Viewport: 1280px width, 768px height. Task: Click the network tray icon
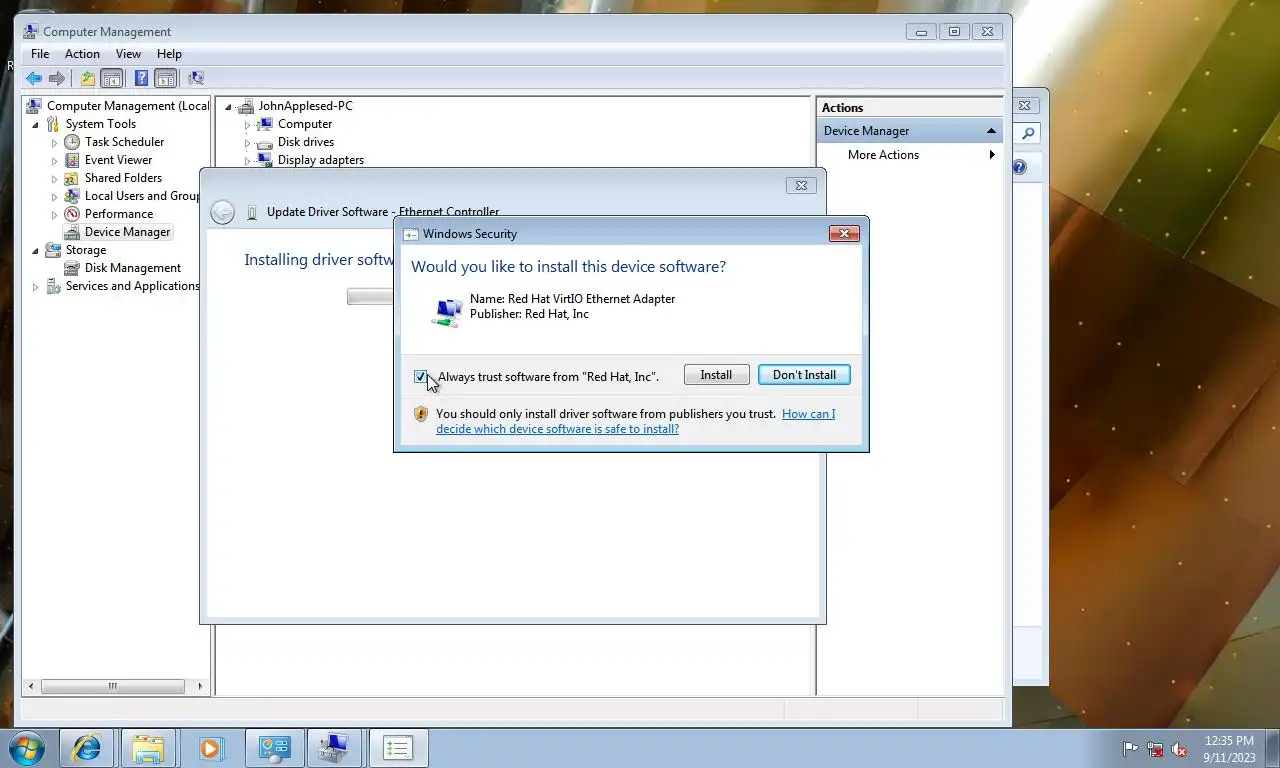[x=1155, y=749]
